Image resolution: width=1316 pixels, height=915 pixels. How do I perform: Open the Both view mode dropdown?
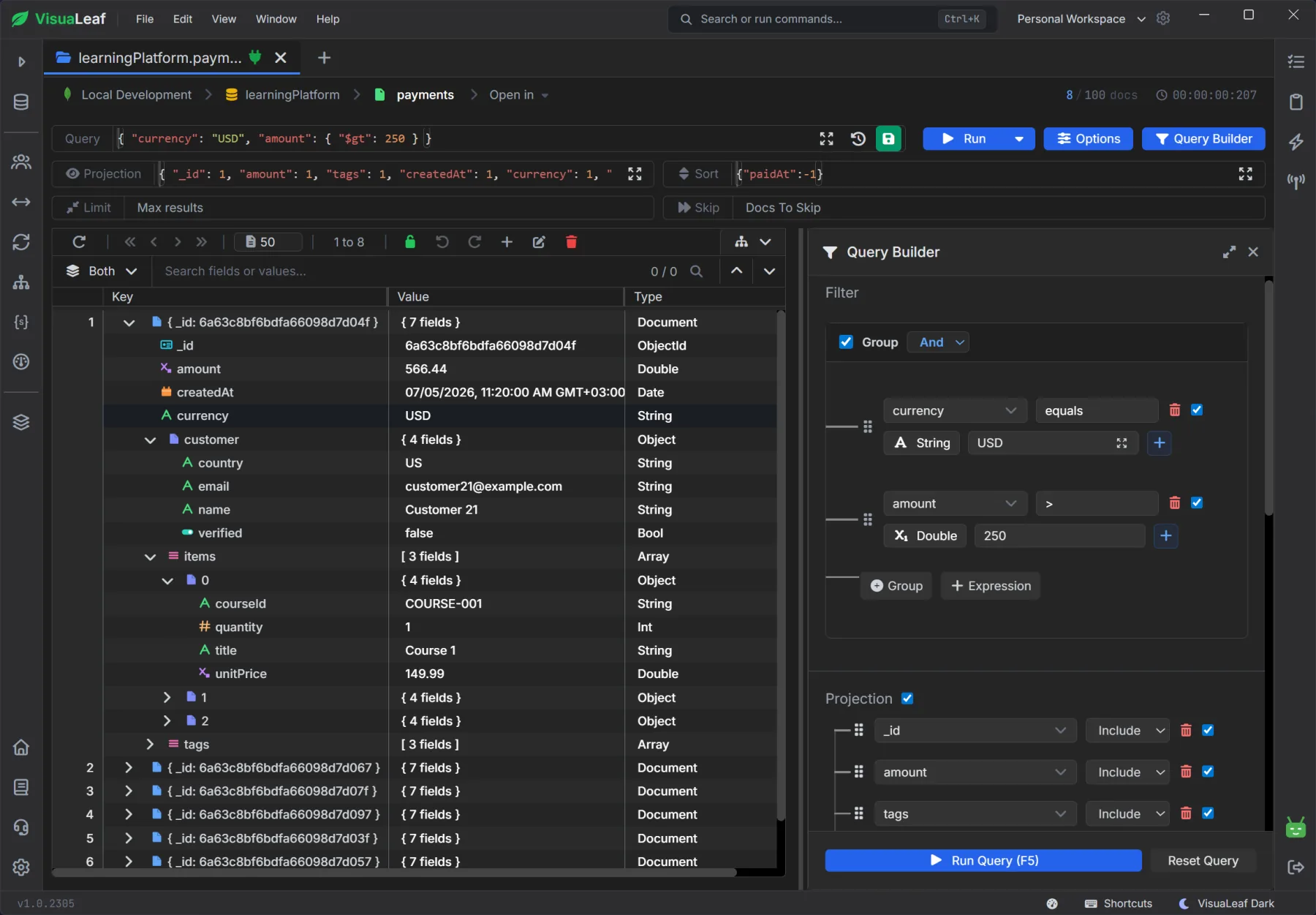[102, 271]
